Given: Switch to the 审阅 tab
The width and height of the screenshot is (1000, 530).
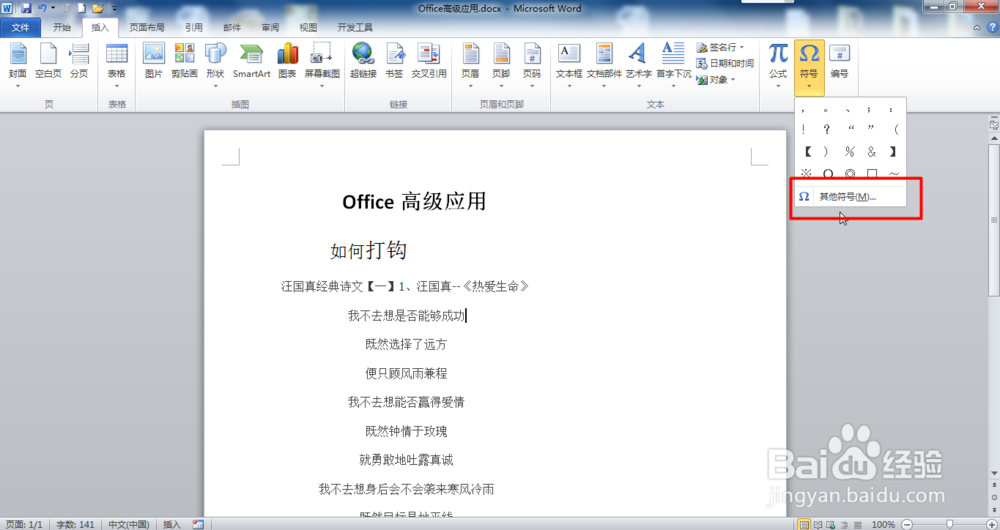Looking at the screenshot, I should (270, 27).
